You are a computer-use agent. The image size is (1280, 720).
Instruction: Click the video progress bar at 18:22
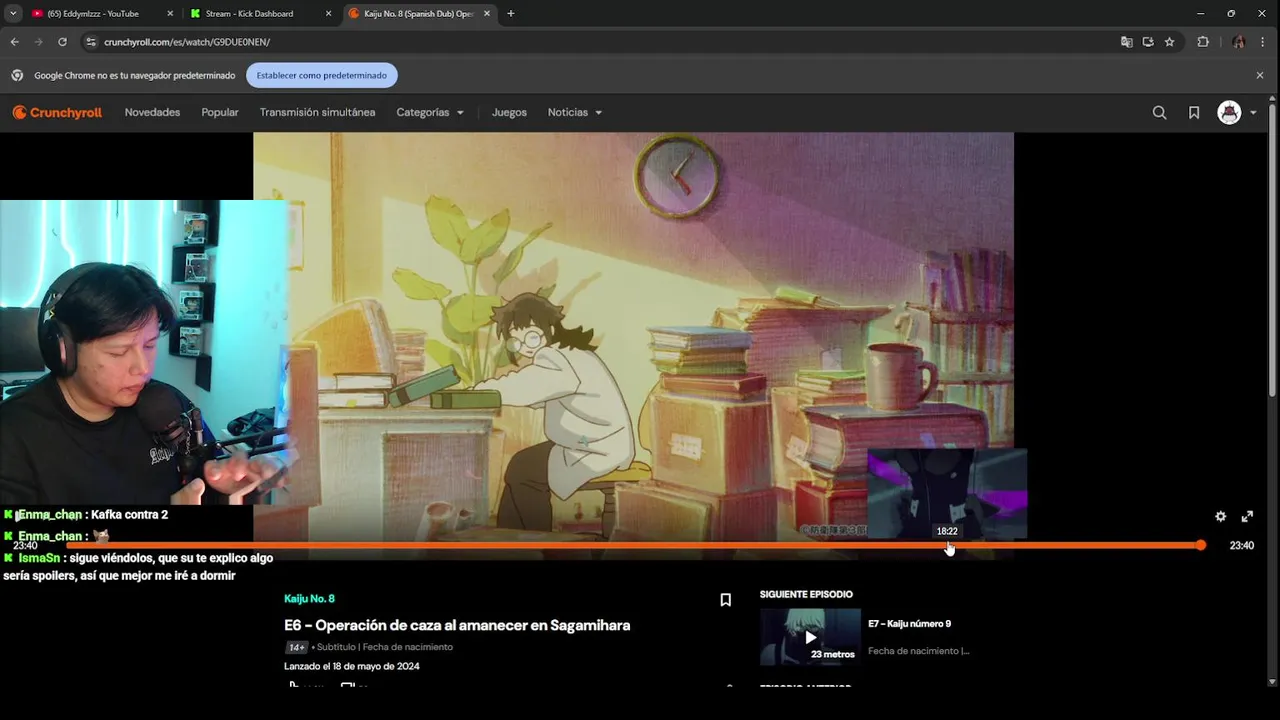coord(947,545)
